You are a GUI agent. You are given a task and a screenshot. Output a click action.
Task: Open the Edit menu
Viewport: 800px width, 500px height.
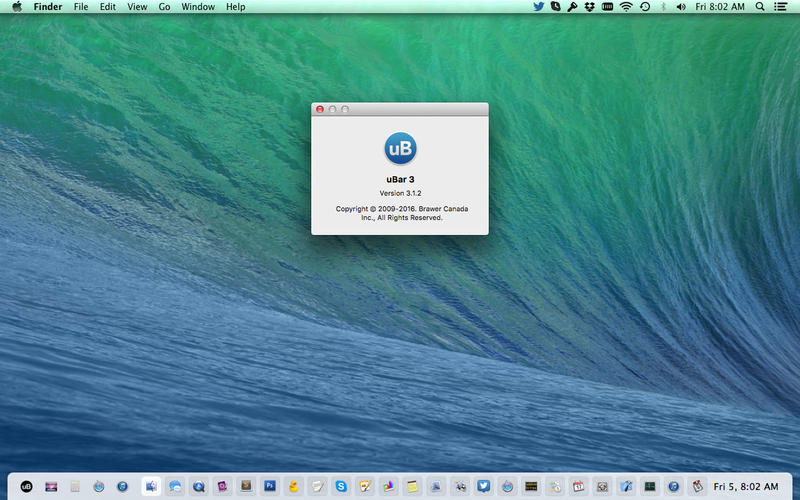click(x=108, y=7)
